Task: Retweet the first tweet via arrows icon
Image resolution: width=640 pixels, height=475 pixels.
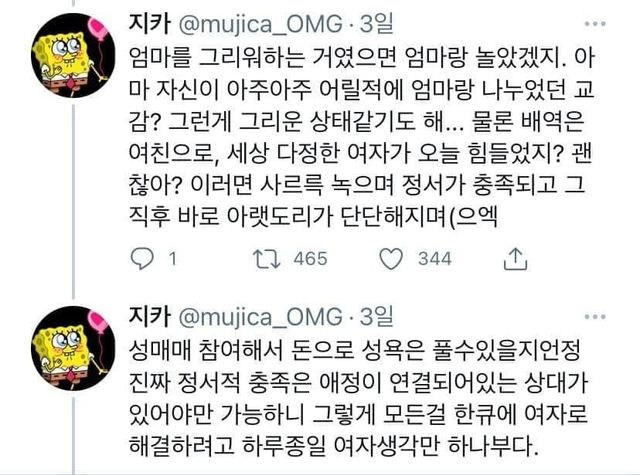Action: click(267, 259)
